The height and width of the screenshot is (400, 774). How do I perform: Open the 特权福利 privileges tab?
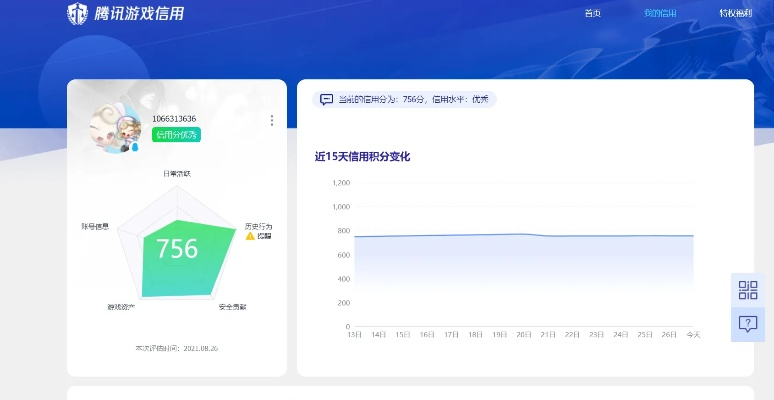[735, 13]
